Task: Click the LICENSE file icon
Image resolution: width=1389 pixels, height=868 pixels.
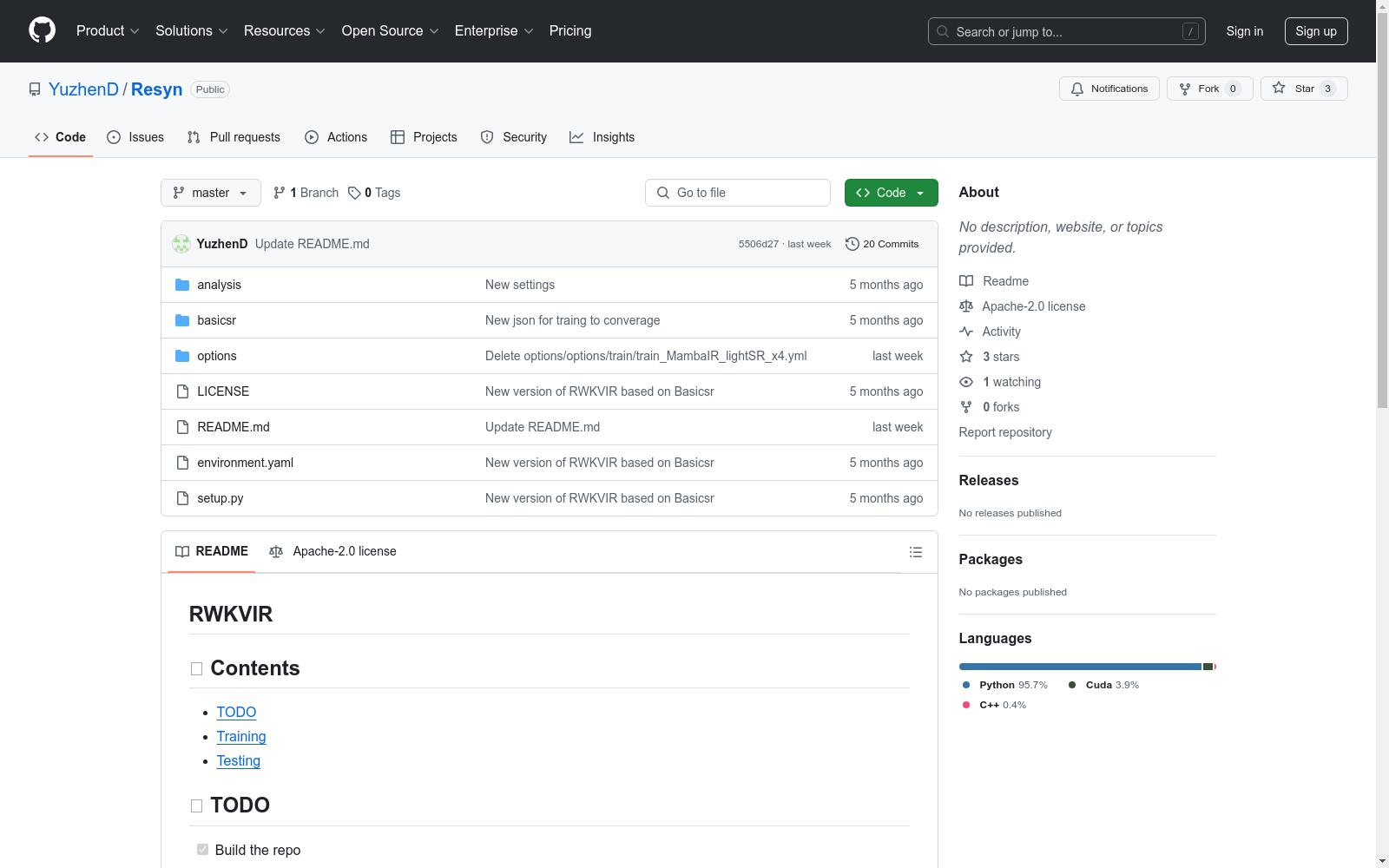Action: [182, 391]
